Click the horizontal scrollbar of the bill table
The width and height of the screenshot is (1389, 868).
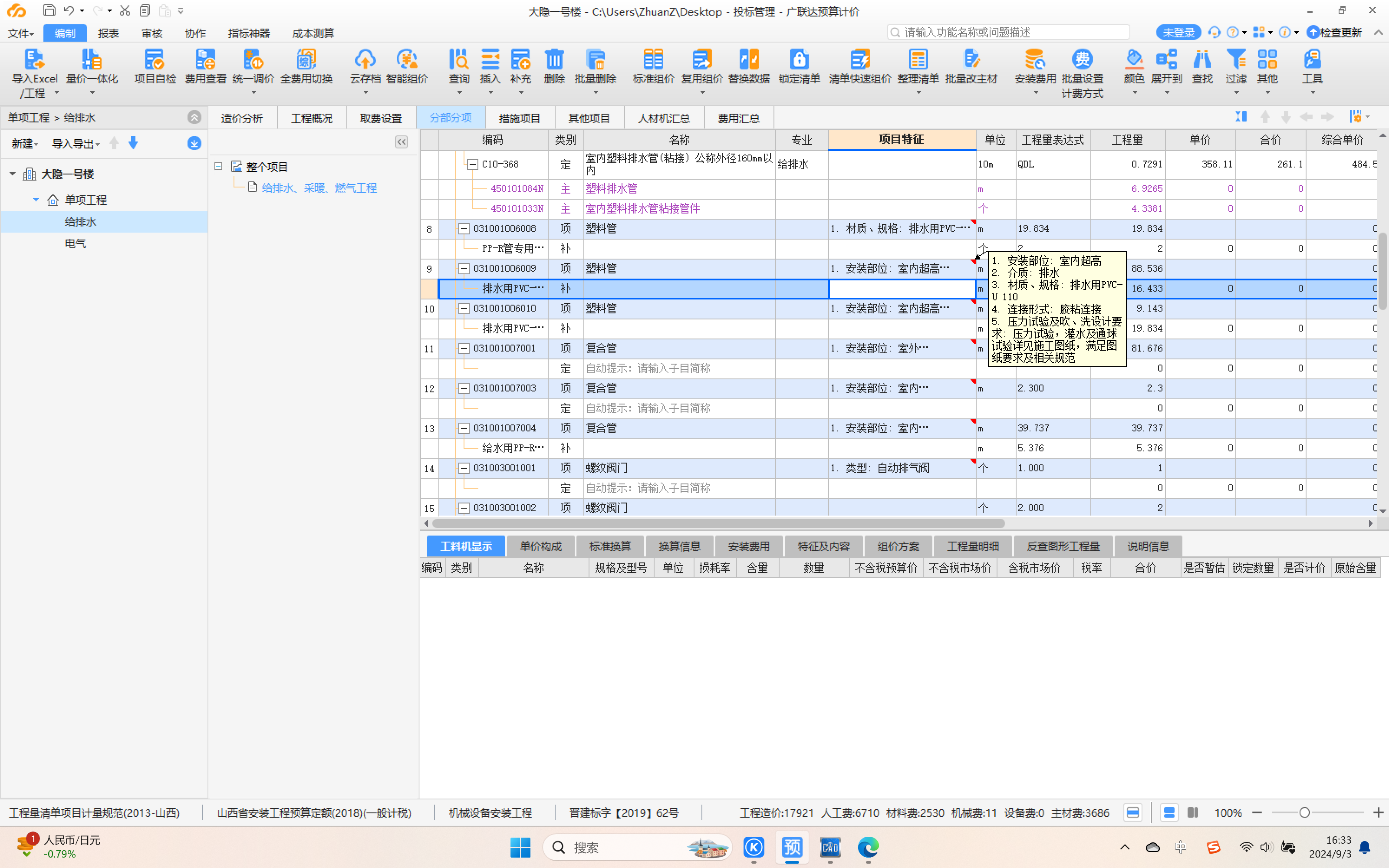point(718,523)
